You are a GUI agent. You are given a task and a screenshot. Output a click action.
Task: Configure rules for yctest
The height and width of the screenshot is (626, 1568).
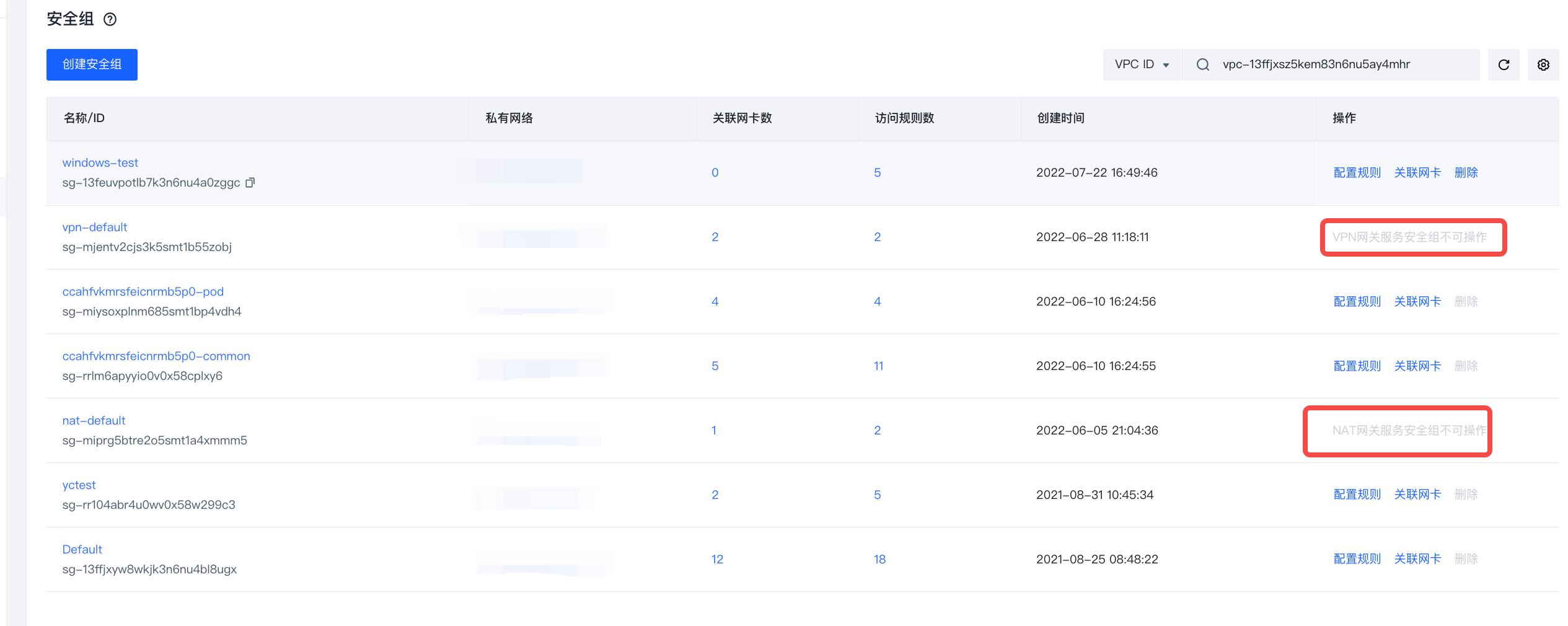(1357, 494)
